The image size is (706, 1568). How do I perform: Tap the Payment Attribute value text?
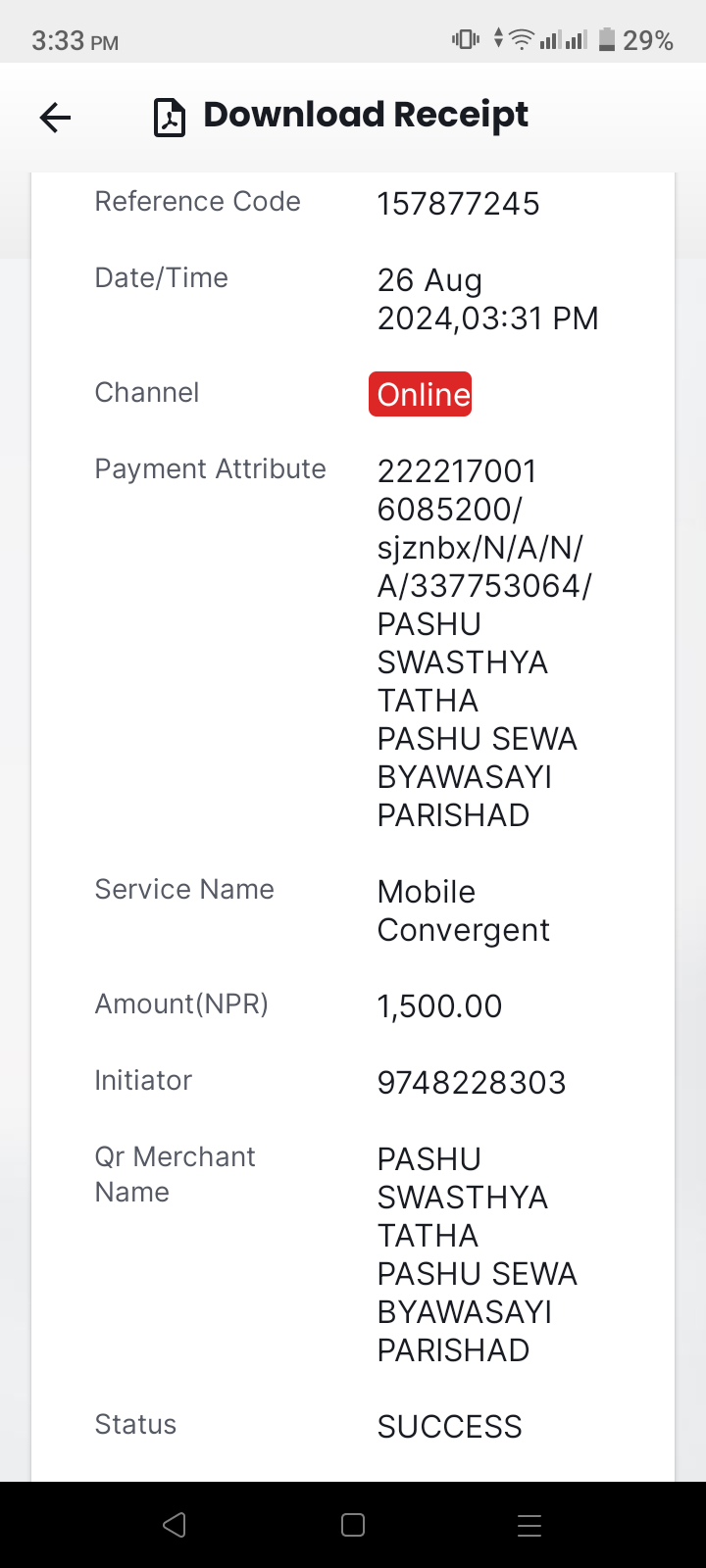(484, 643)
